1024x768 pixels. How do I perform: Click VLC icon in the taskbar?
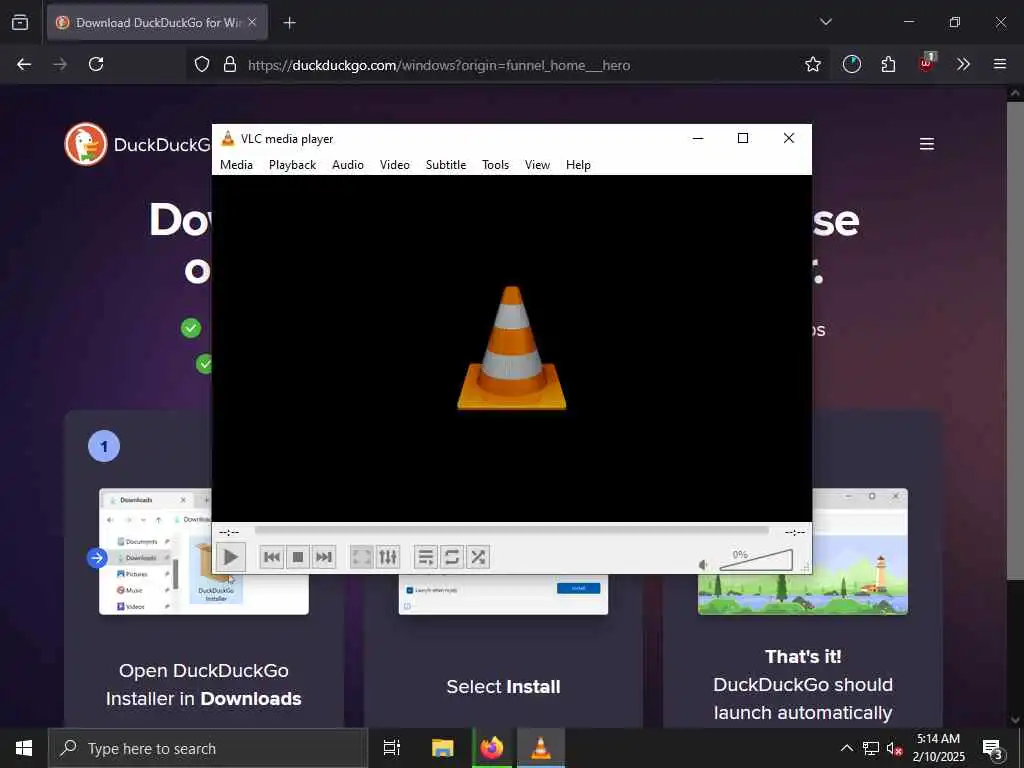[x=541, y=748]
